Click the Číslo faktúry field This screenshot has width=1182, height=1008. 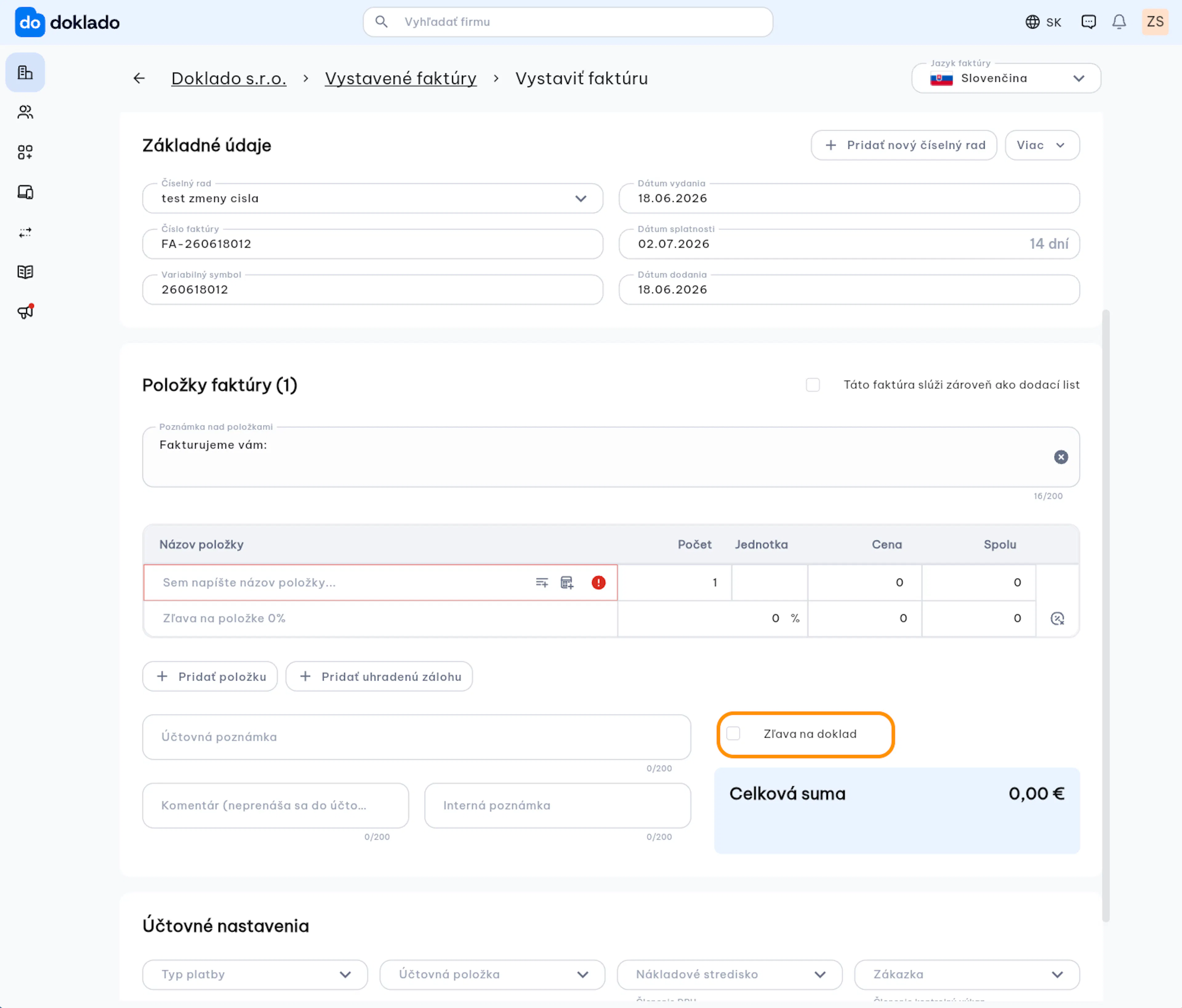(373, 244)
